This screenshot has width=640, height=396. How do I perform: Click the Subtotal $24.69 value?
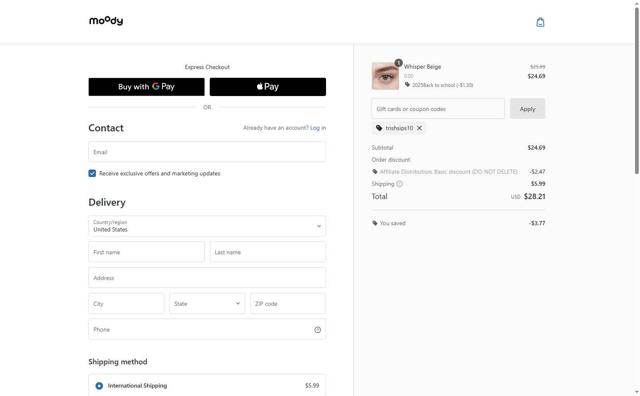pyautogui.click(x=536, y=148)
